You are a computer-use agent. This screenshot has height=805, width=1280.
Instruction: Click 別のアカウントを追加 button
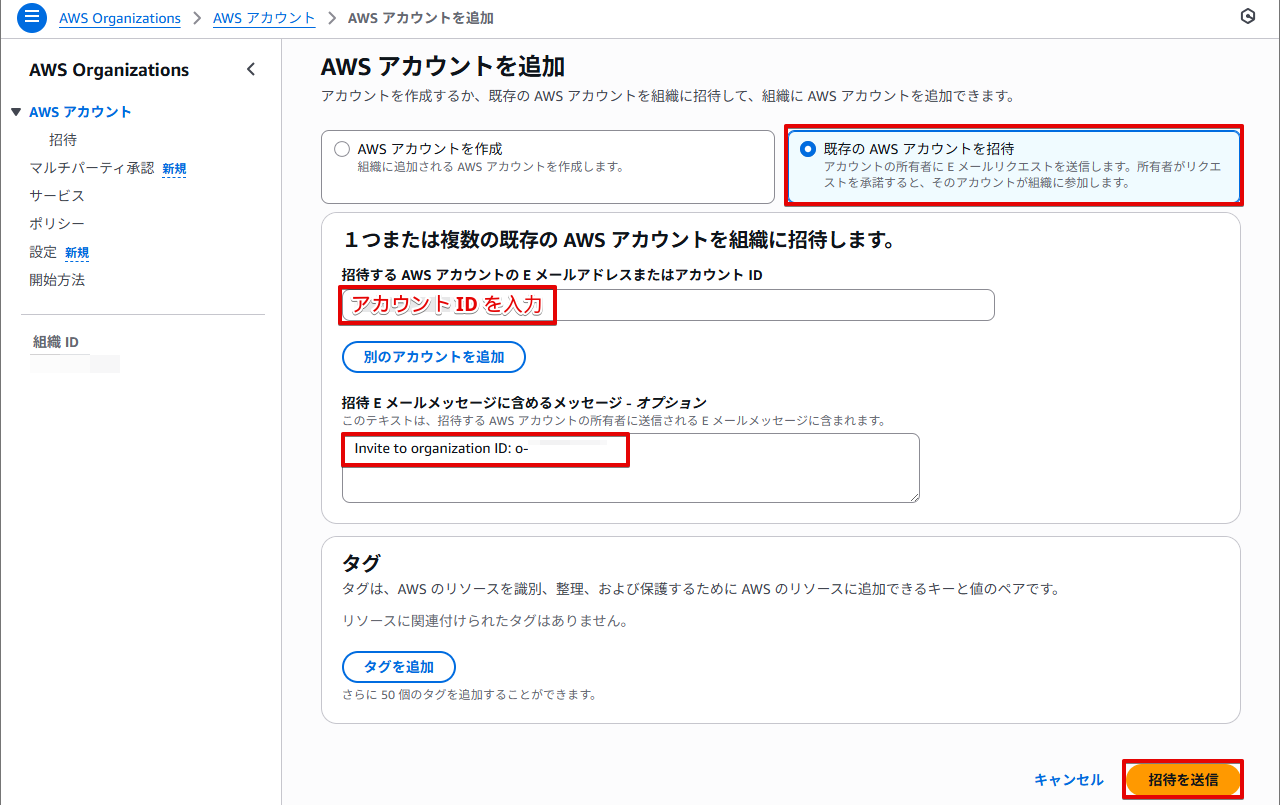(x=433, y=357)
